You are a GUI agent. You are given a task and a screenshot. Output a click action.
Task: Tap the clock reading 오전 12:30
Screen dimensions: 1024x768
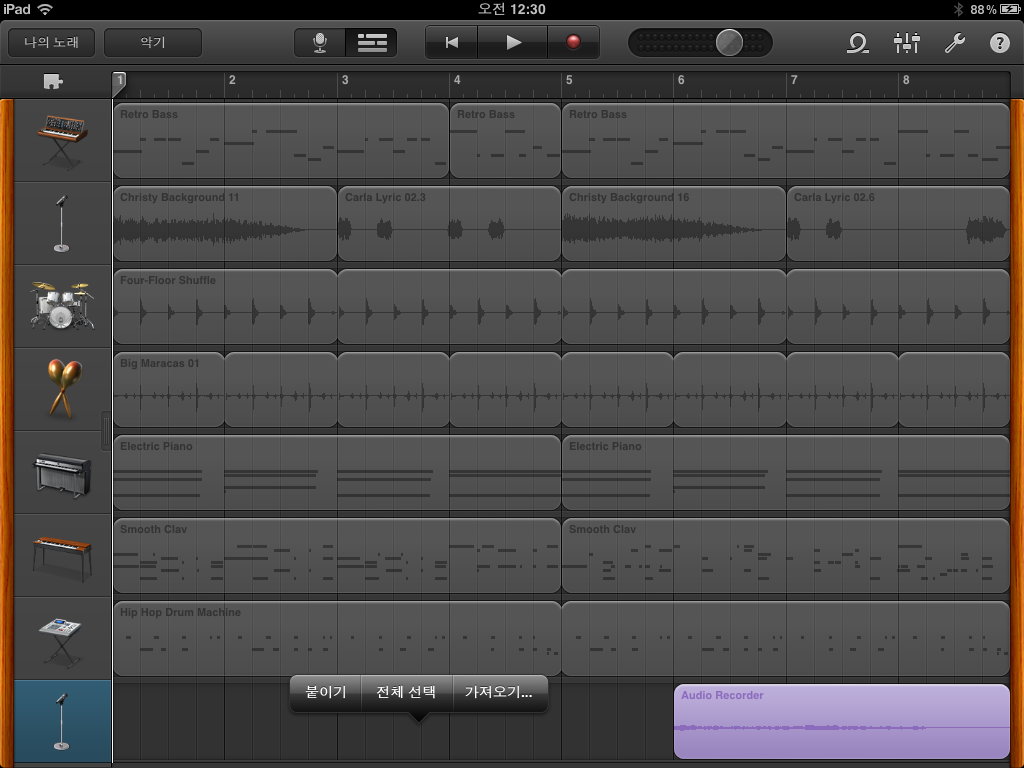tap(511, 9)
